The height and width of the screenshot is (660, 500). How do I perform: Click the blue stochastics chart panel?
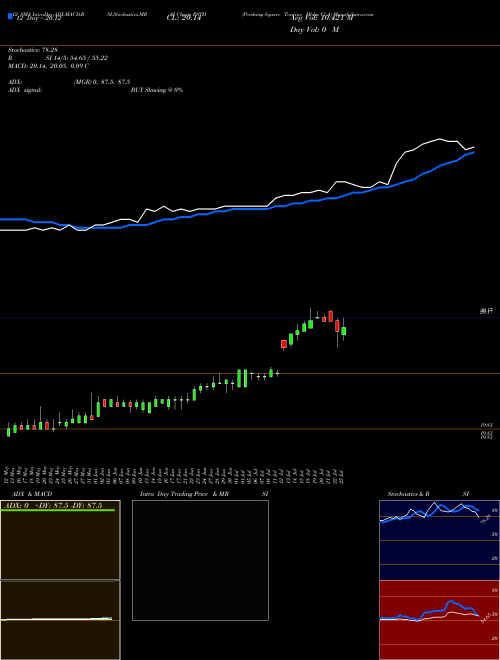(439, 540)
